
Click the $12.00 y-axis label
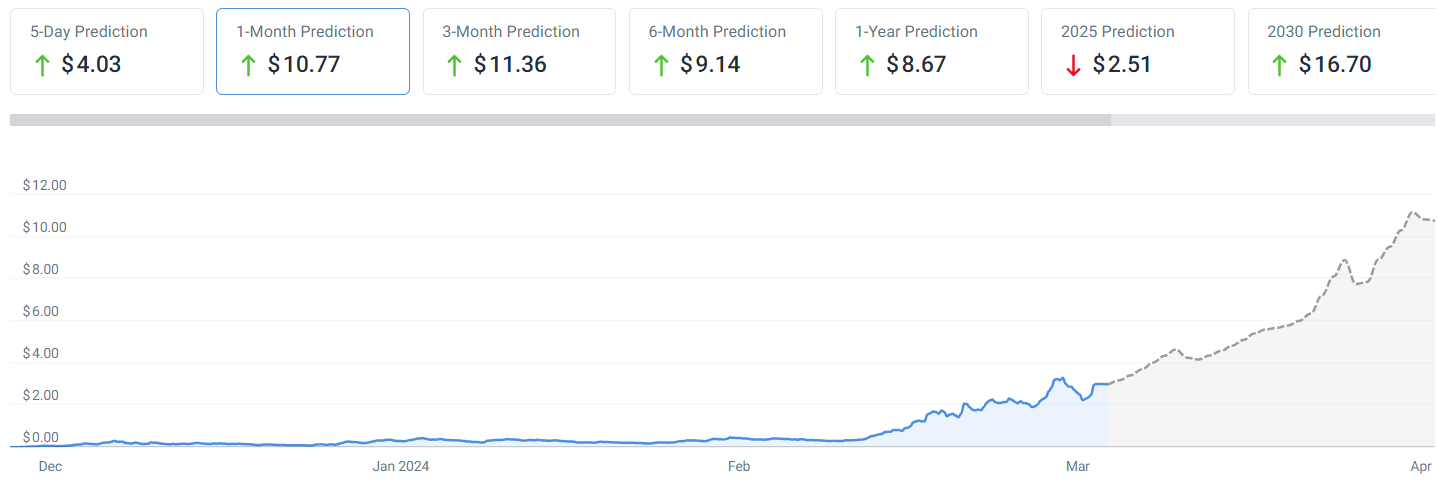pos(44,185)
